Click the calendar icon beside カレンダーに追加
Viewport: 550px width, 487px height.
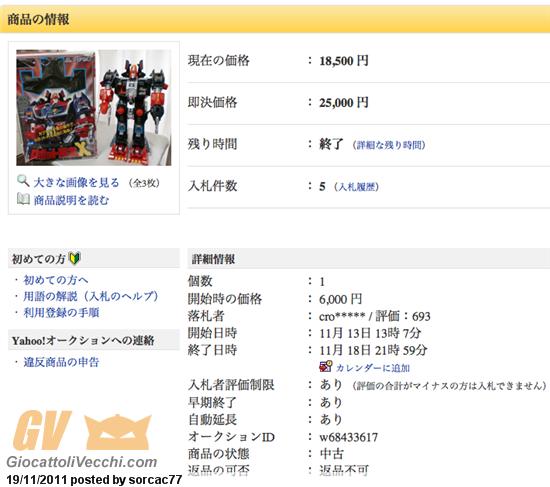[326, 366]
